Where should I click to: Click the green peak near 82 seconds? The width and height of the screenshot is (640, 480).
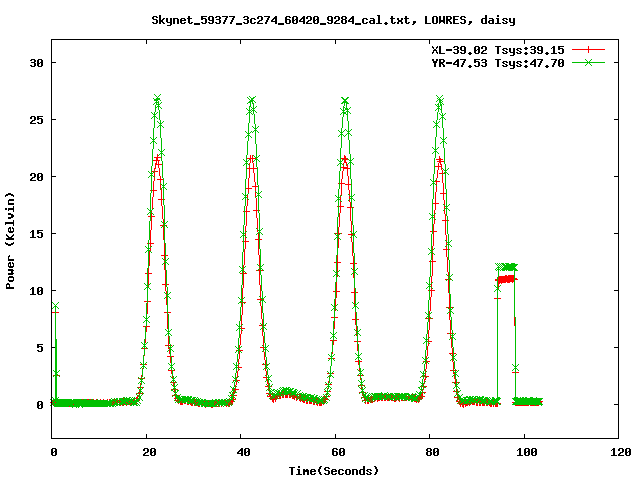[x=440, y=99]
